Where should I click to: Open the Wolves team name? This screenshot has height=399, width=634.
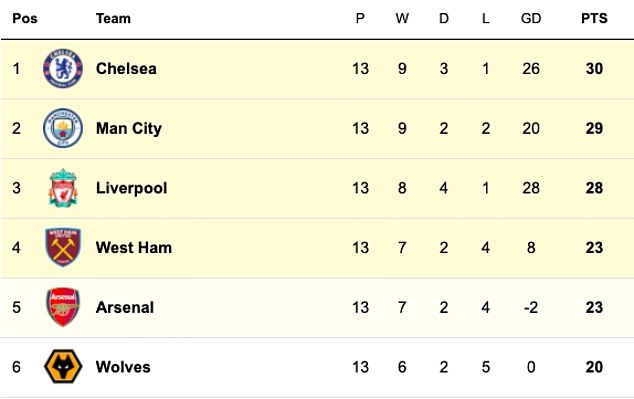[x=123, y=367]
